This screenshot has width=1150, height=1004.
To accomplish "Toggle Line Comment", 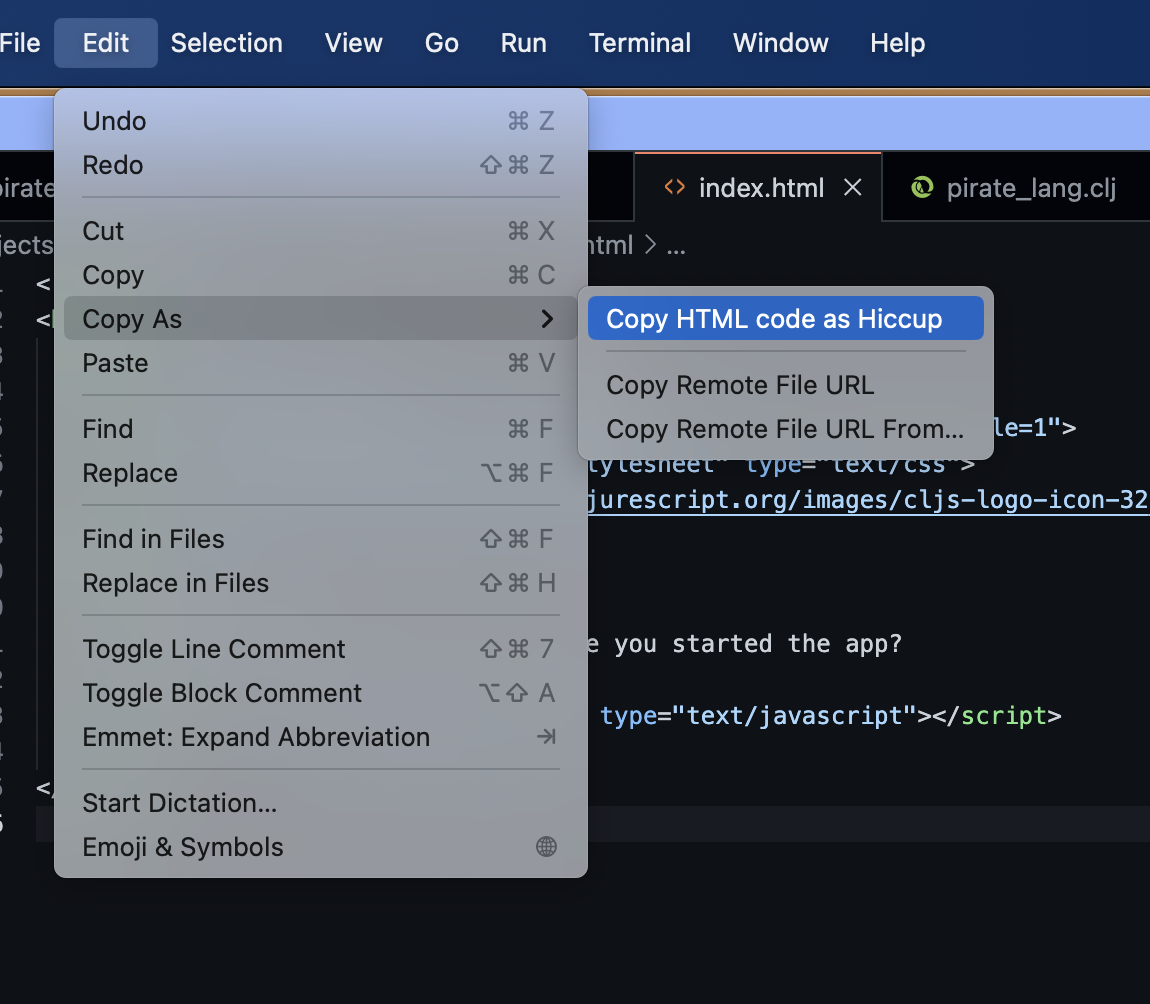I will tap(214, 649).
